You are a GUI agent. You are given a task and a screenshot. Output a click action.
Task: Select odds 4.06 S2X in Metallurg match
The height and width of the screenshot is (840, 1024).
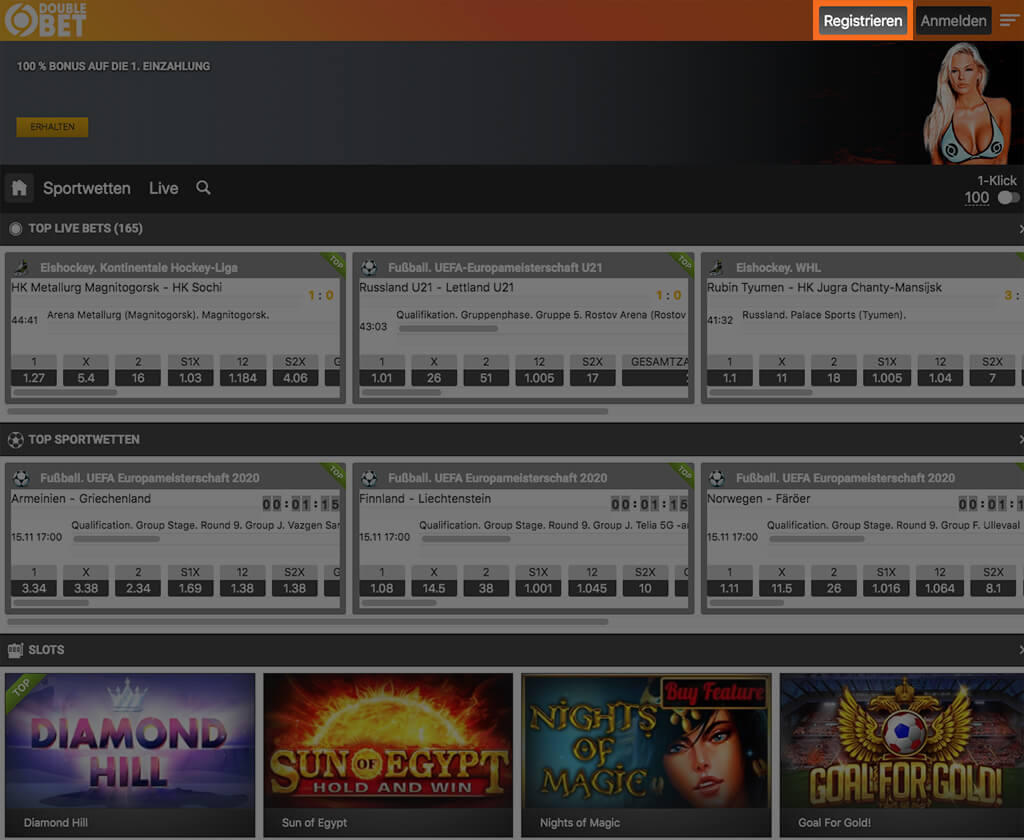[295, 378]
